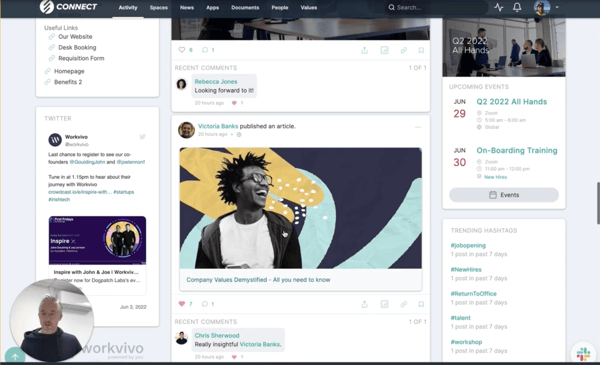Image resolution: width=600 pixels, height=365 pixels.
Task: Like Rebecca Jones's comment
Action: [x=234, y=103]
